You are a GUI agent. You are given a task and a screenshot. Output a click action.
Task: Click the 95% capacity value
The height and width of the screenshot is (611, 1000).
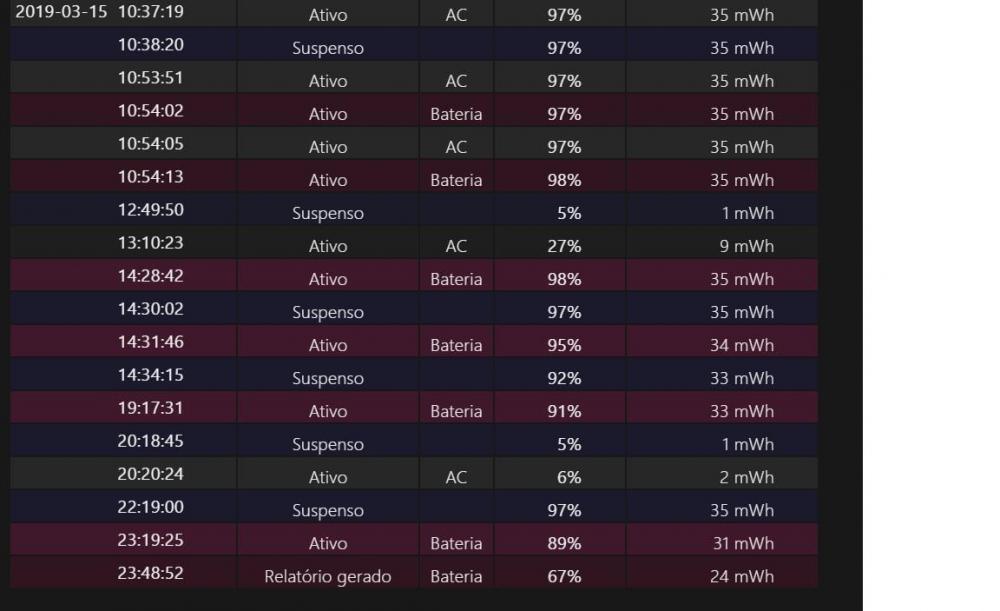564,345
